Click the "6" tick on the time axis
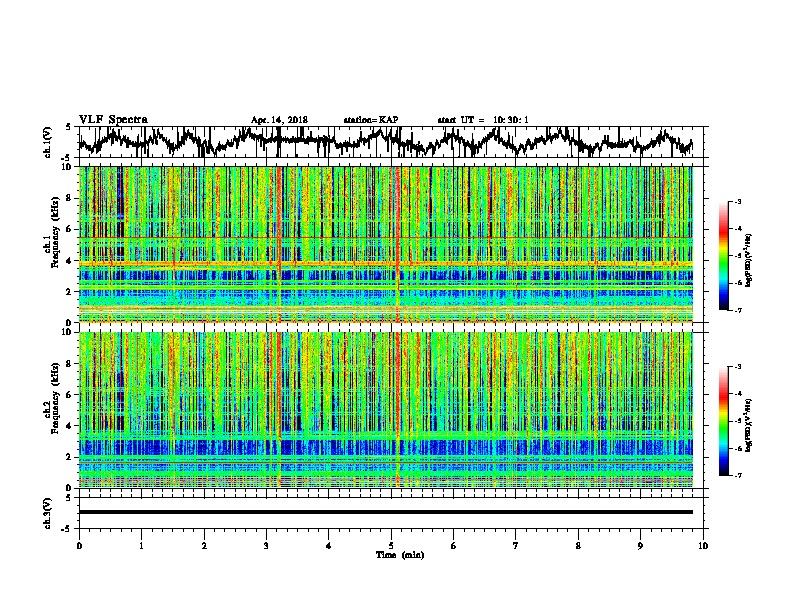 pyautogui.click(x=454, y=546)
